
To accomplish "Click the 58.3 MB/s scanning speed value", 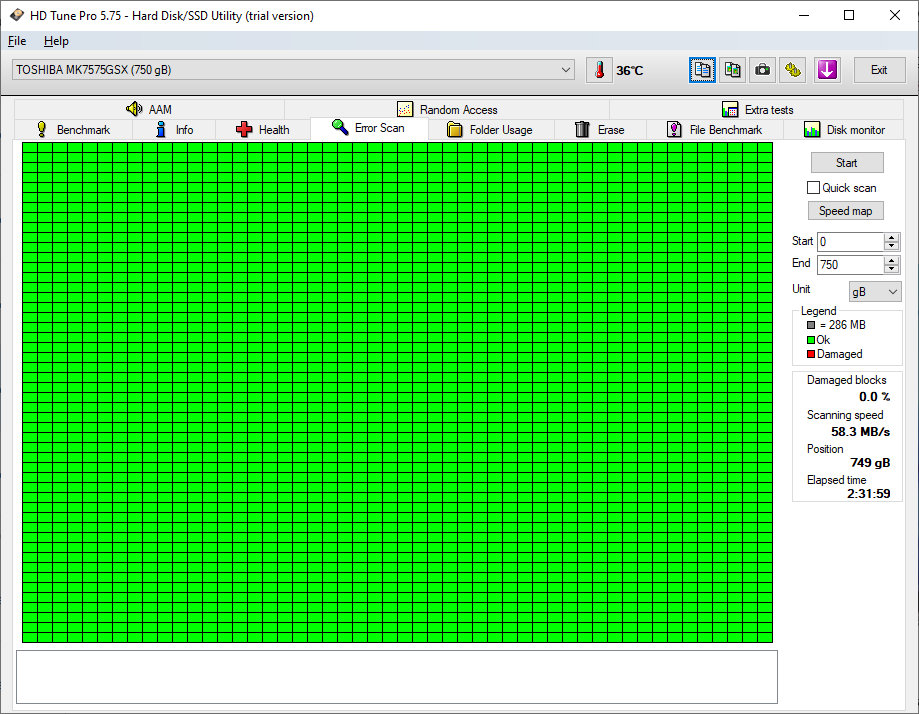I will [860, 432].
